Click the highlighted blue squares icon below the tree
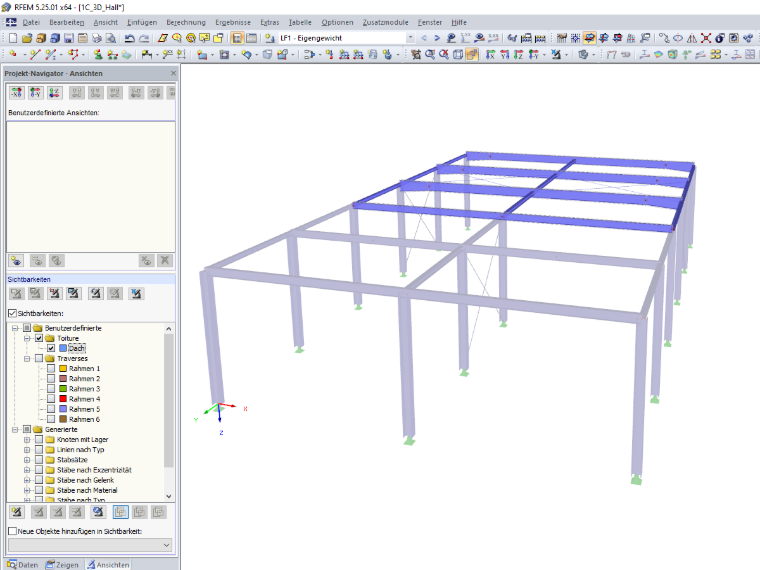This screenshot has width=760, height=570. [120, 512]
